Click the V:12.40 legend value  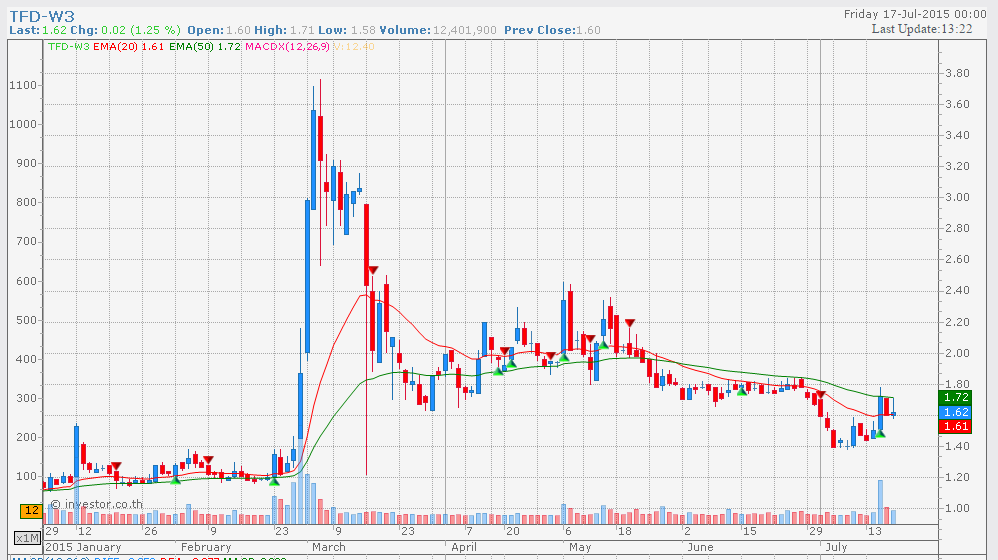tap(354, 46)
